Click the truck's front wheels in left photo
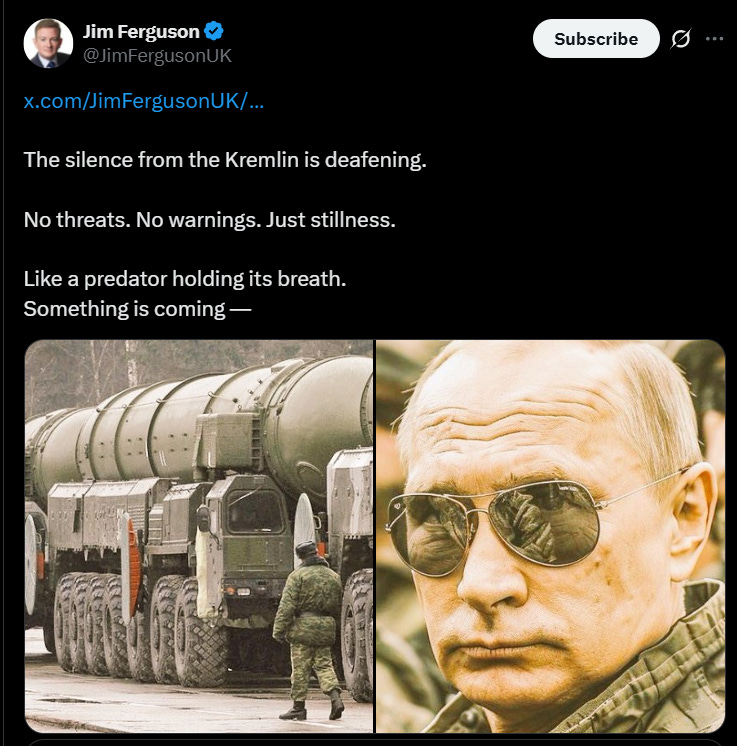This screenshot has width=737, height=746. [x=188, y=630]
